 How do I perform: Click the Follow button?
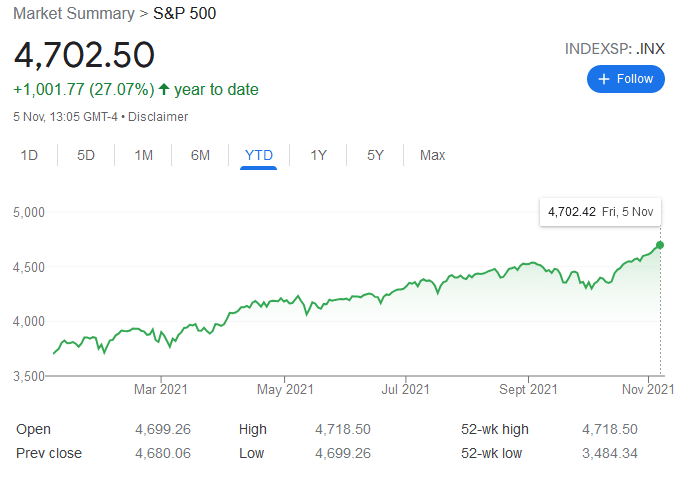(625, 79)
